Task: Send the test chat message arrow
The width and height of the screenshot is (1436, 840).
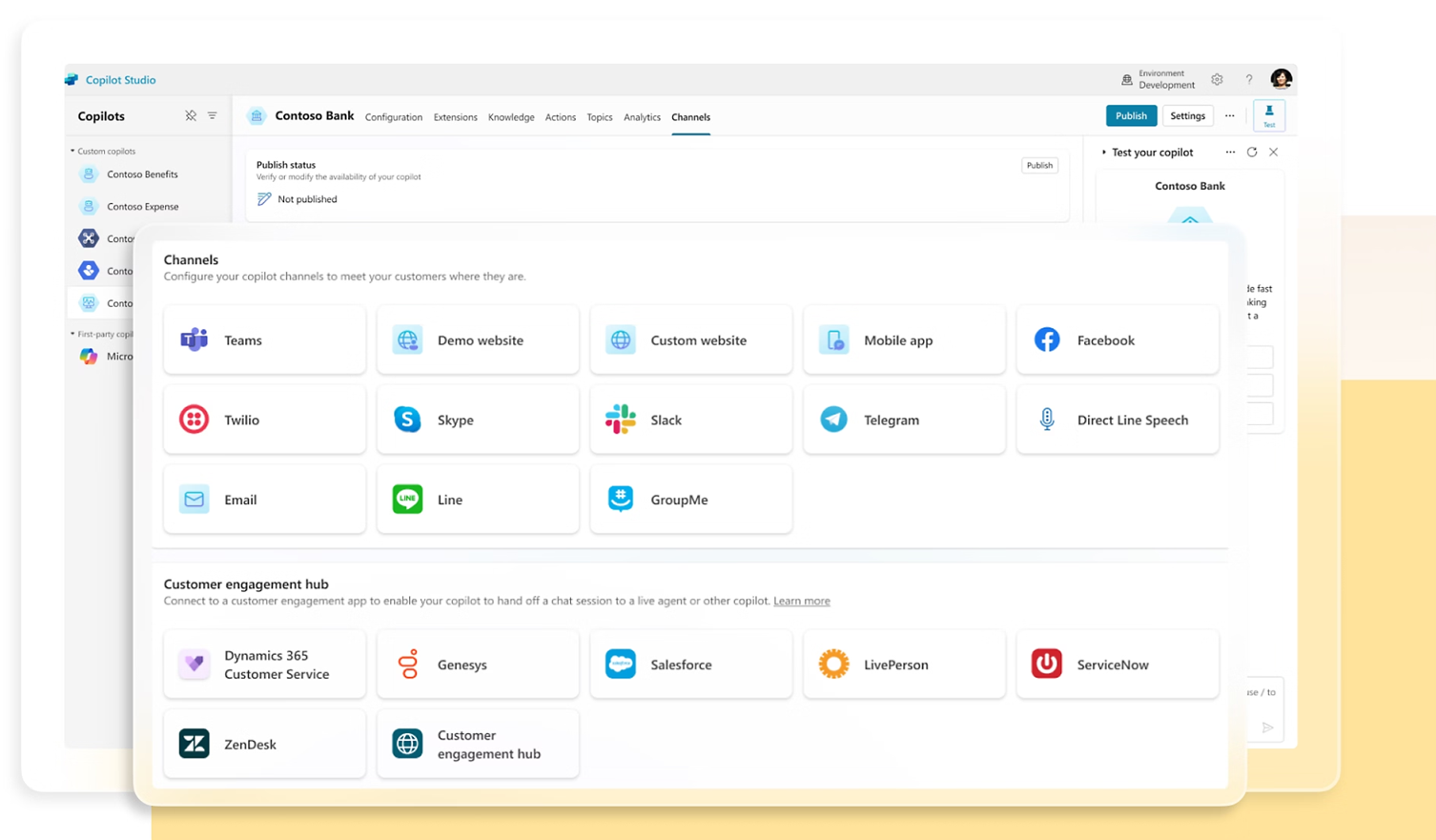Action: coord(1267,727)
